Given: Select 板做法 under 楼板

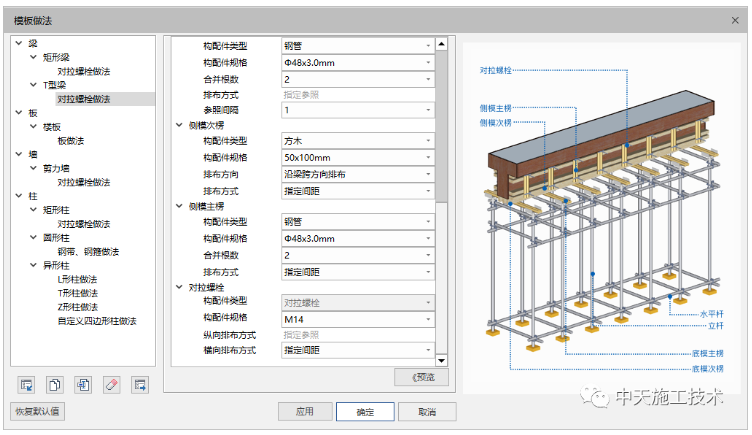Looking at the screenshot, I should pyautogui.click(x=70, y=141).
